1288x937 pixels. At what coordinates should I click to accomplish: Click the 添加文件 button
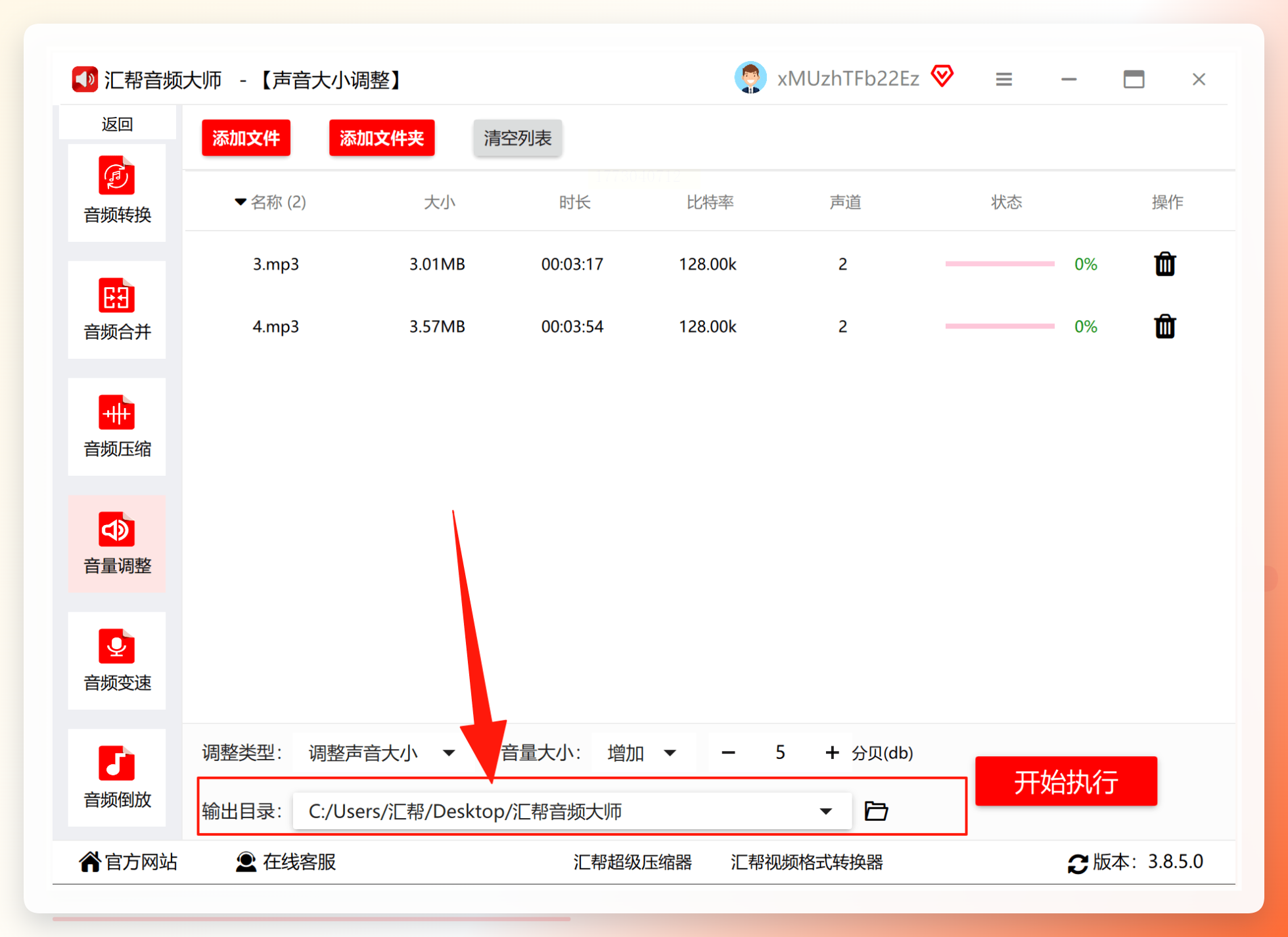(x=246, y=138)
